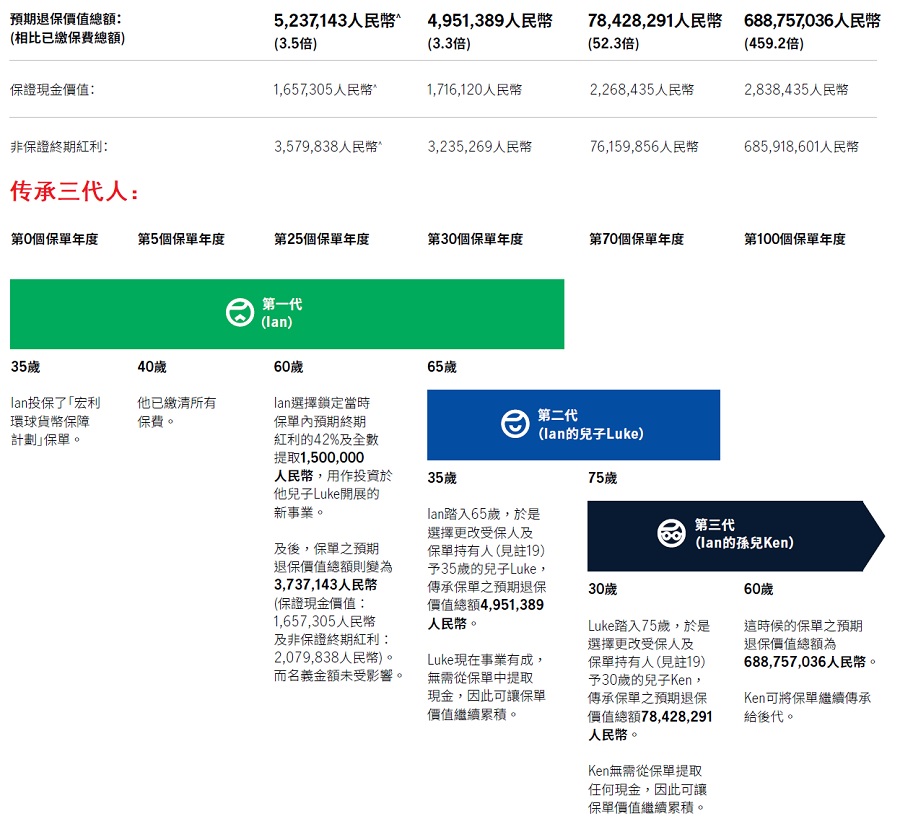Select the navy 第三代 (Ian的孫兒Ken) arrow label
Viewport: 900px width, 819px height.
click(x=744, y=534)
